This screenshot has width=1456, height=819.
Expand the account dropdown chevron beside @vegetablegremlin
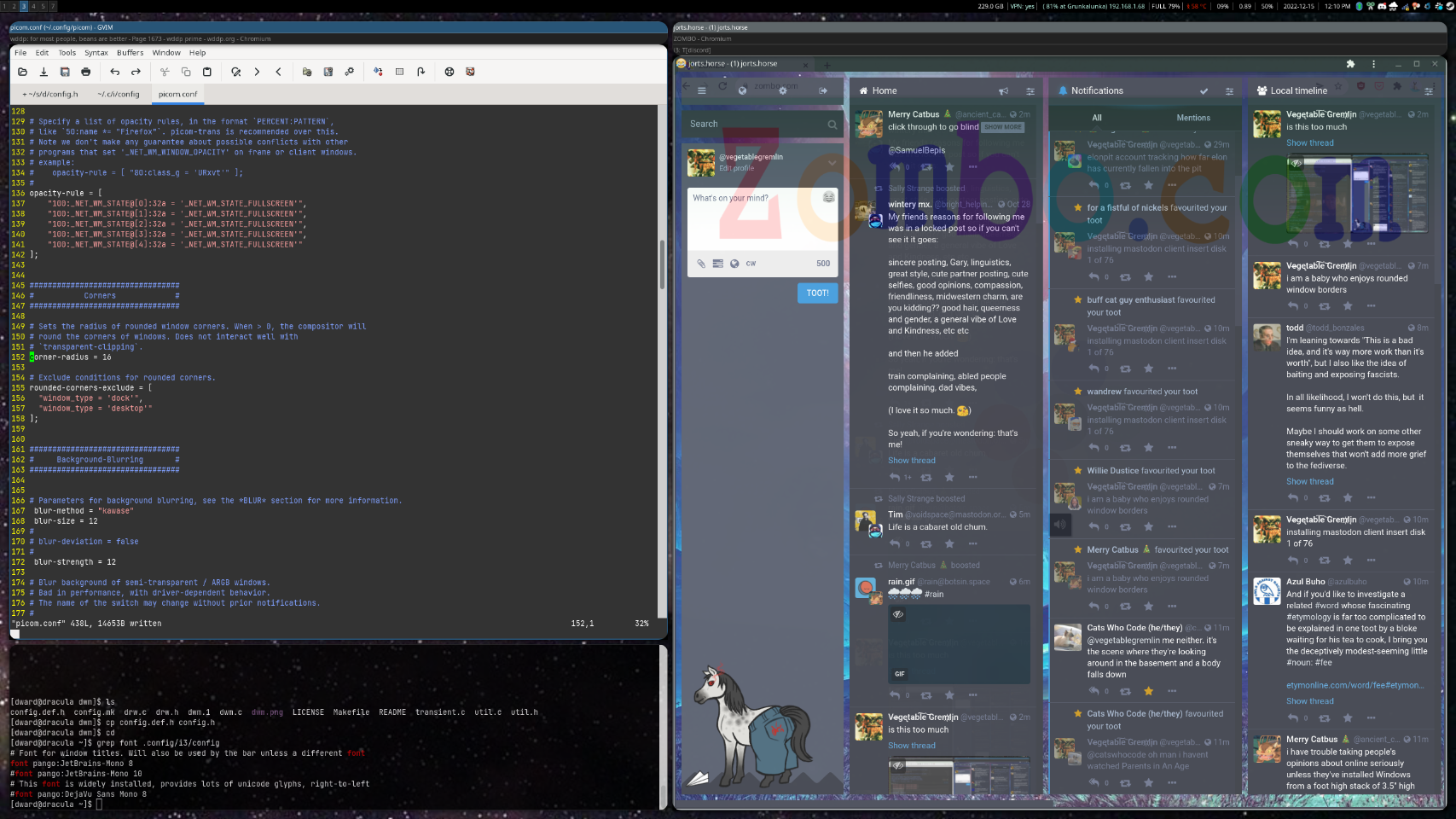tap(832, 162)
